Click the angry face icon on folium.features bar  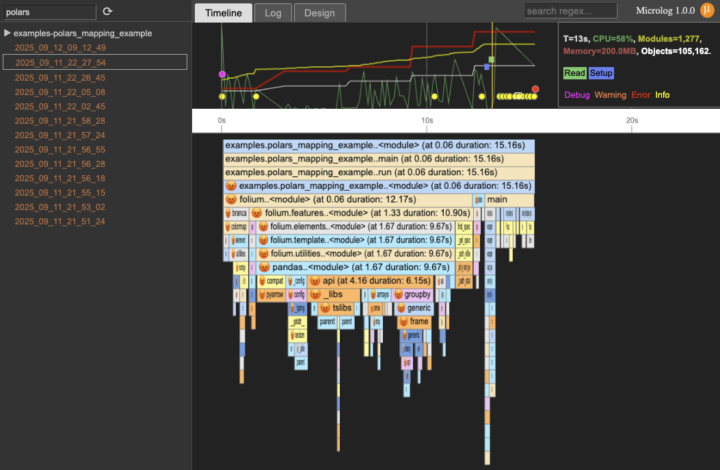(x=257, y=213)
